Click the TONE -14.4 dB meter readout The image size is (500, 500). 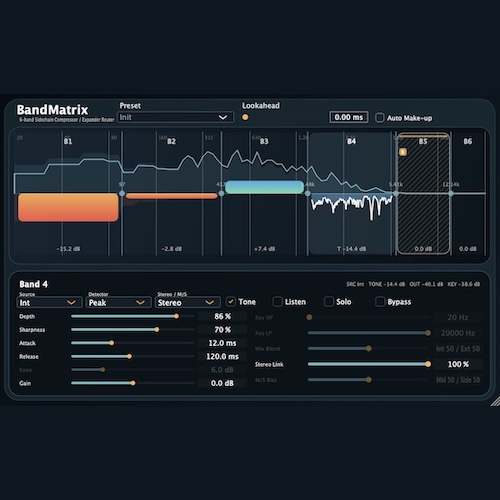(387, 284)
